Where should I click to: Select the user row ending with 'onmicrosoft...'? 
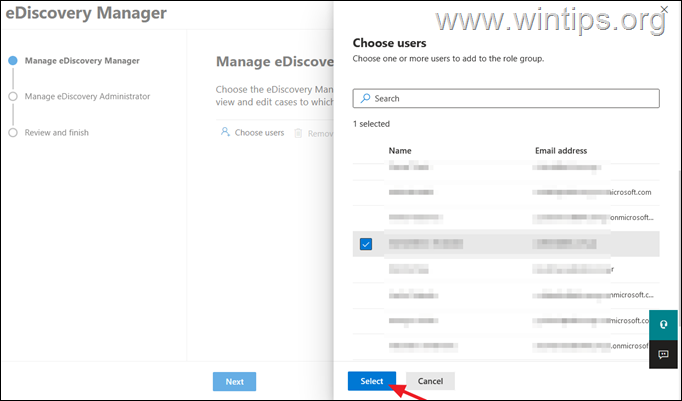tap(506, 217)
